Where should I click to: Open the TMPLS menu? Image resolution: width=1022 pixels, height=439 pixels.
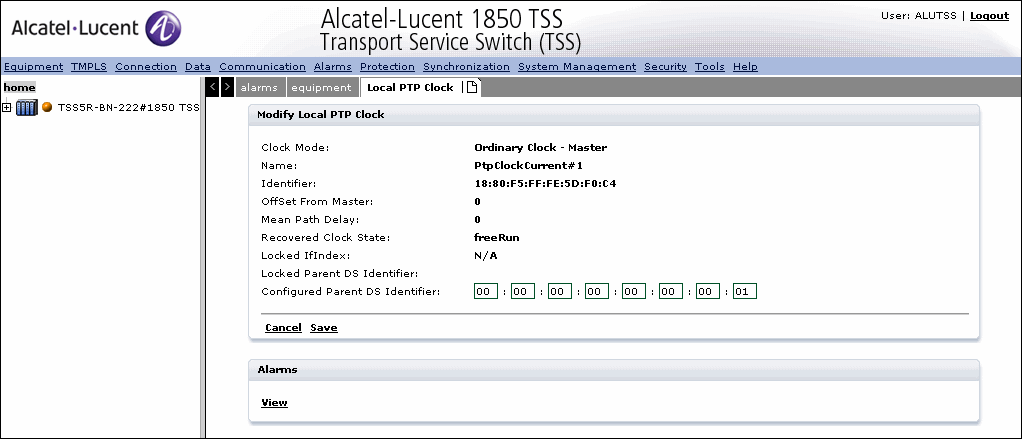click(x=89, y=66)
